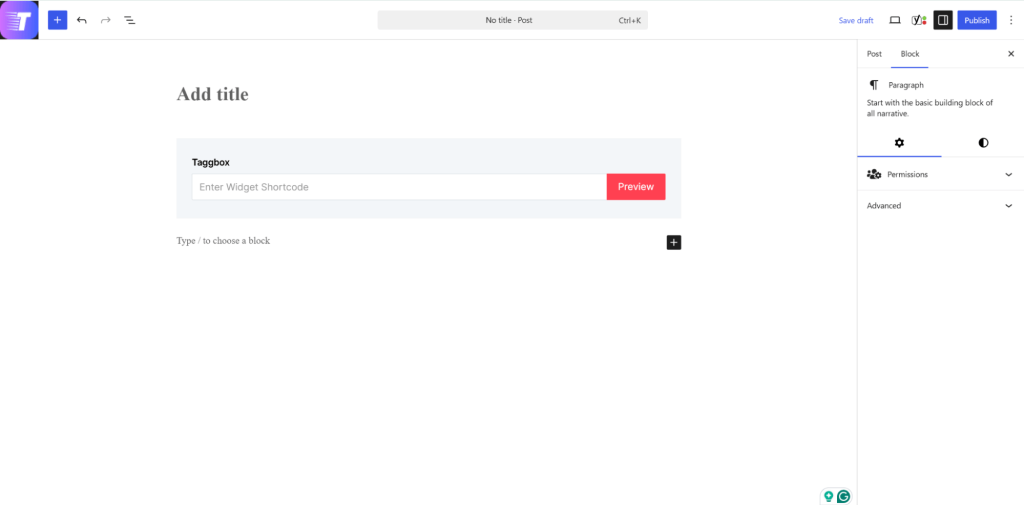The height and width of the screenshot is (505, 1024).
Task: Click Save draft
Action: pyautogui.click(x=856, y=20)
